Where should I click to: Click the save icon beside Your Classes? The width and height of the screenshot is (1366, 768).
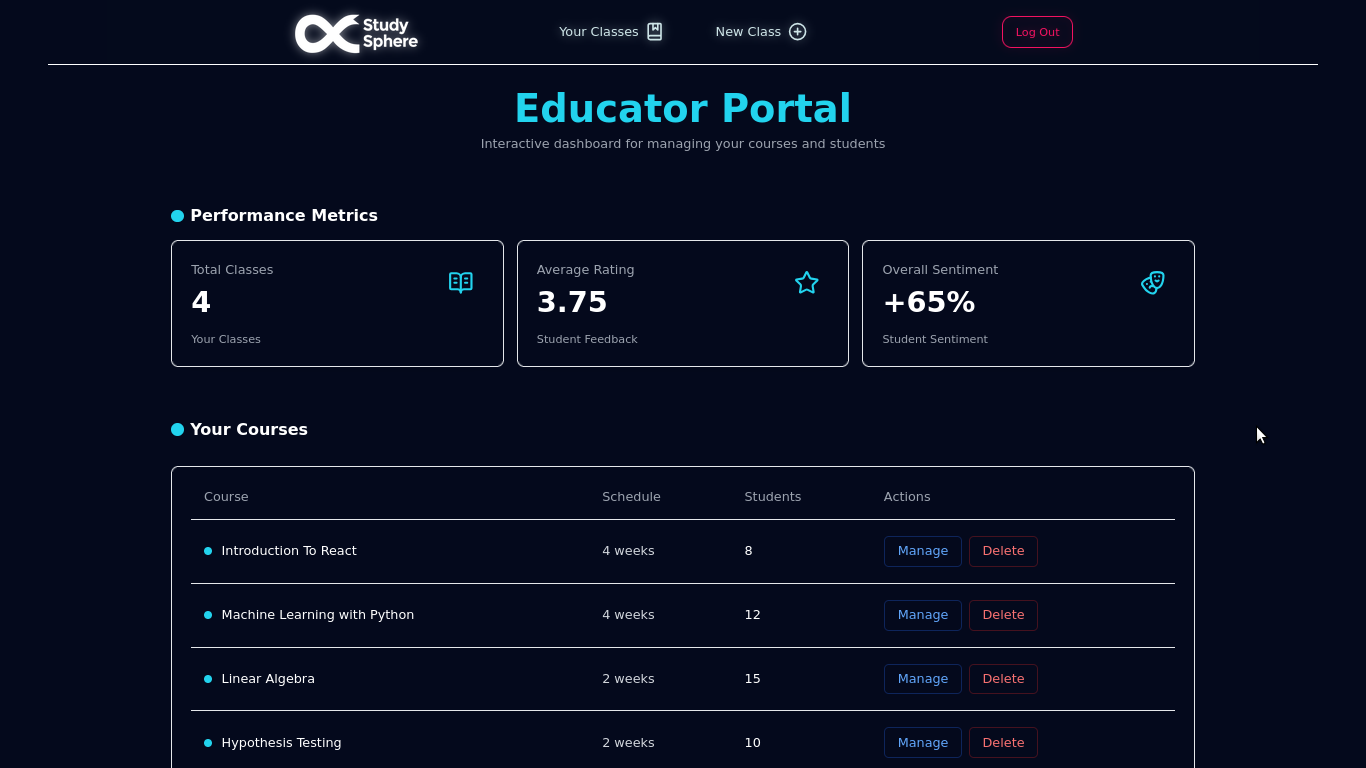tap(654, 31)
